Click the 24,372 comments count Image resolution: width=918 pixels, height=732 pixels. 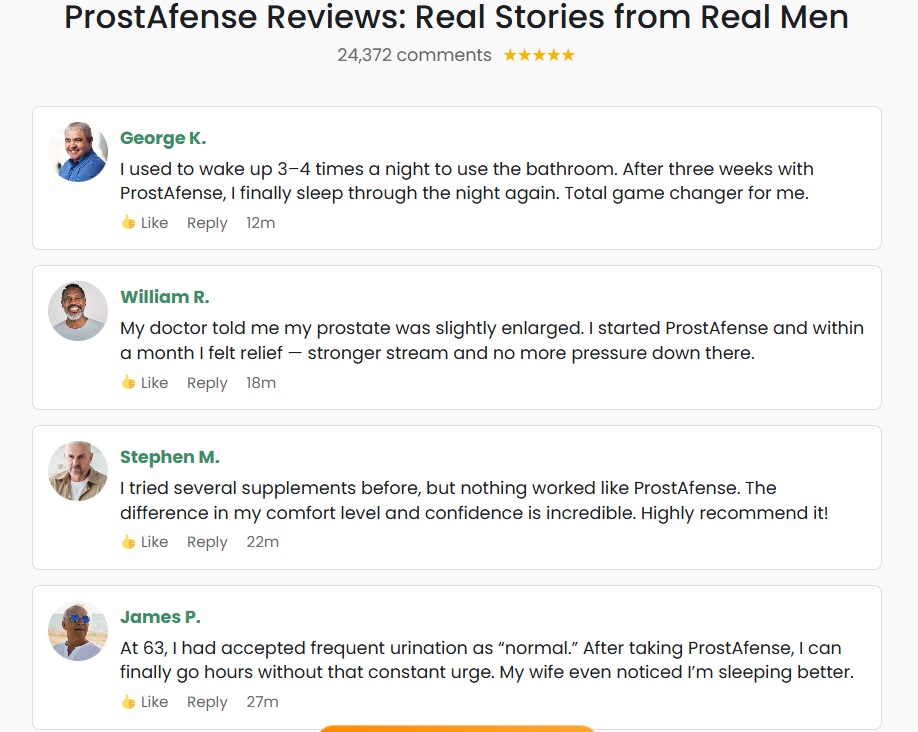pyautogui.click(x=414, y=55)
